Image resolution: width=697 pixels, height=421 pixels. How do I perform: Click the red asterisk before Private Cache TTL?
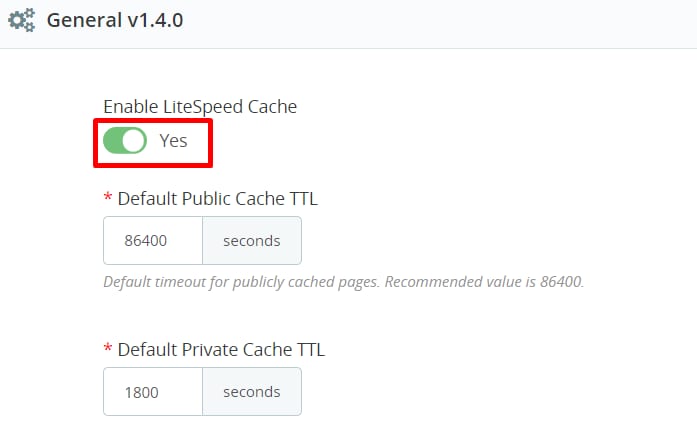click(108, 350)
